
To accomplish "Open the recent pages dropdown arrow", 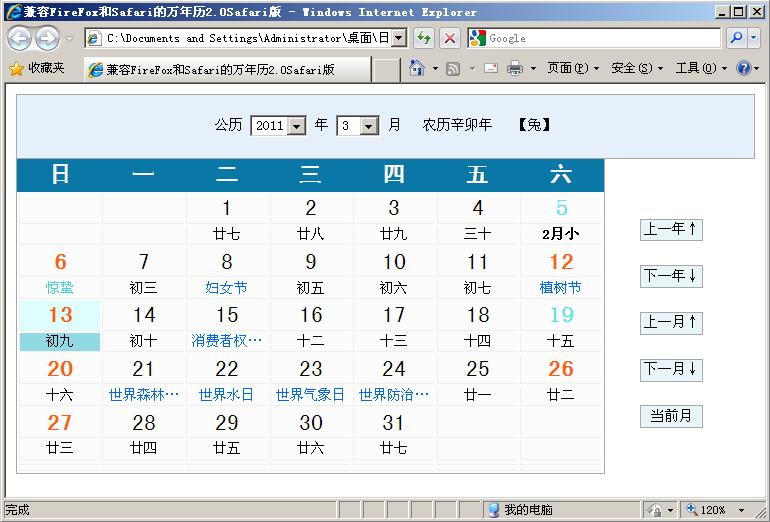I will pos(69,39).
